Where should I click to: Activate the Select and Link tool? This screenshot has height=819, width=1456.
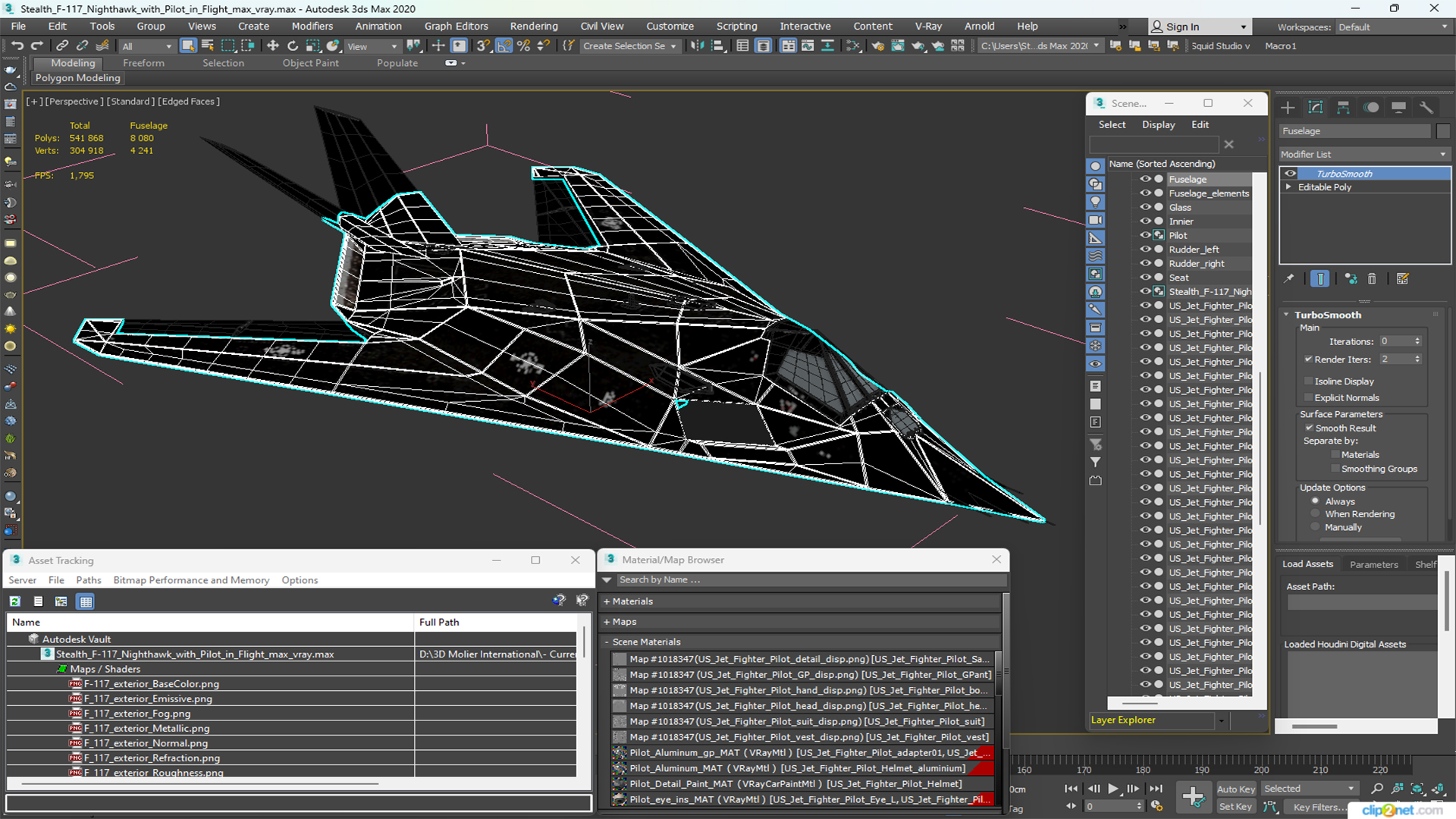62,45
